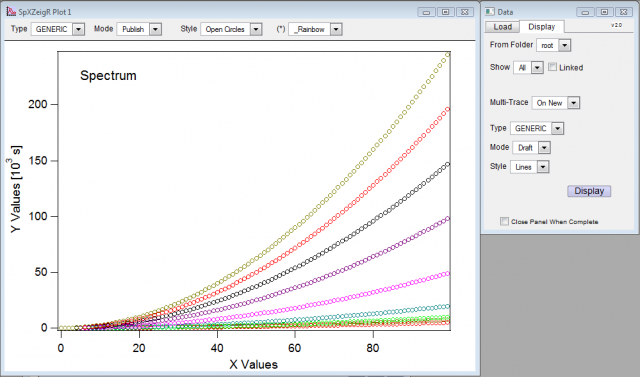Switch to the Load tab
This screenshot has width=640, height=377.
(502, 27)
